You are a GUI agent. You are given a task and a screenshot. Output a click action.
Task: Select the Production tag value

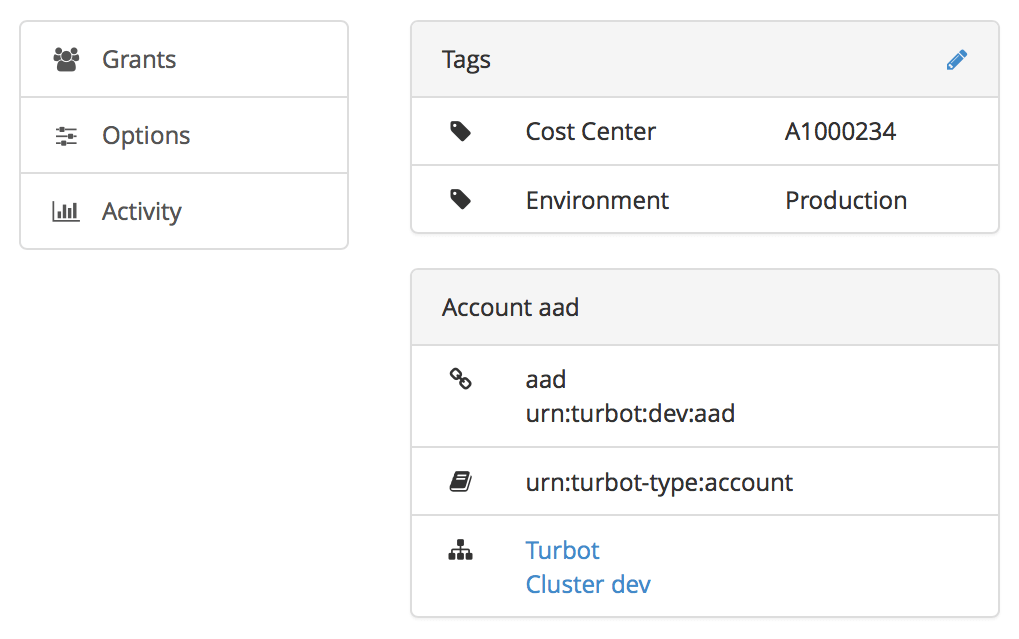tap(846, 200)
